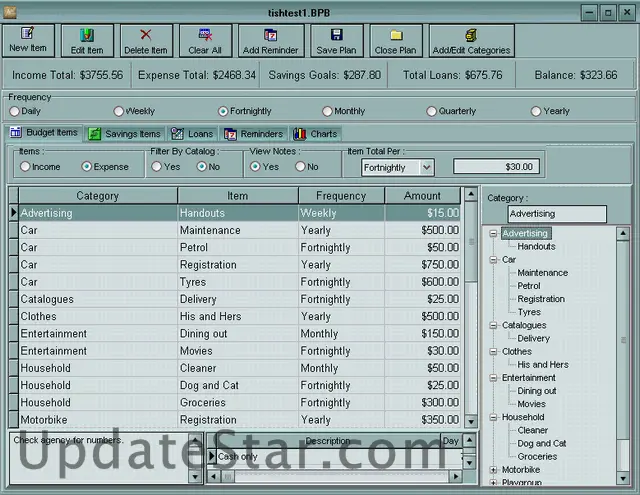Set Filter By Catalog to No
The height and width of the screenshot is (495, 640).
202,166
